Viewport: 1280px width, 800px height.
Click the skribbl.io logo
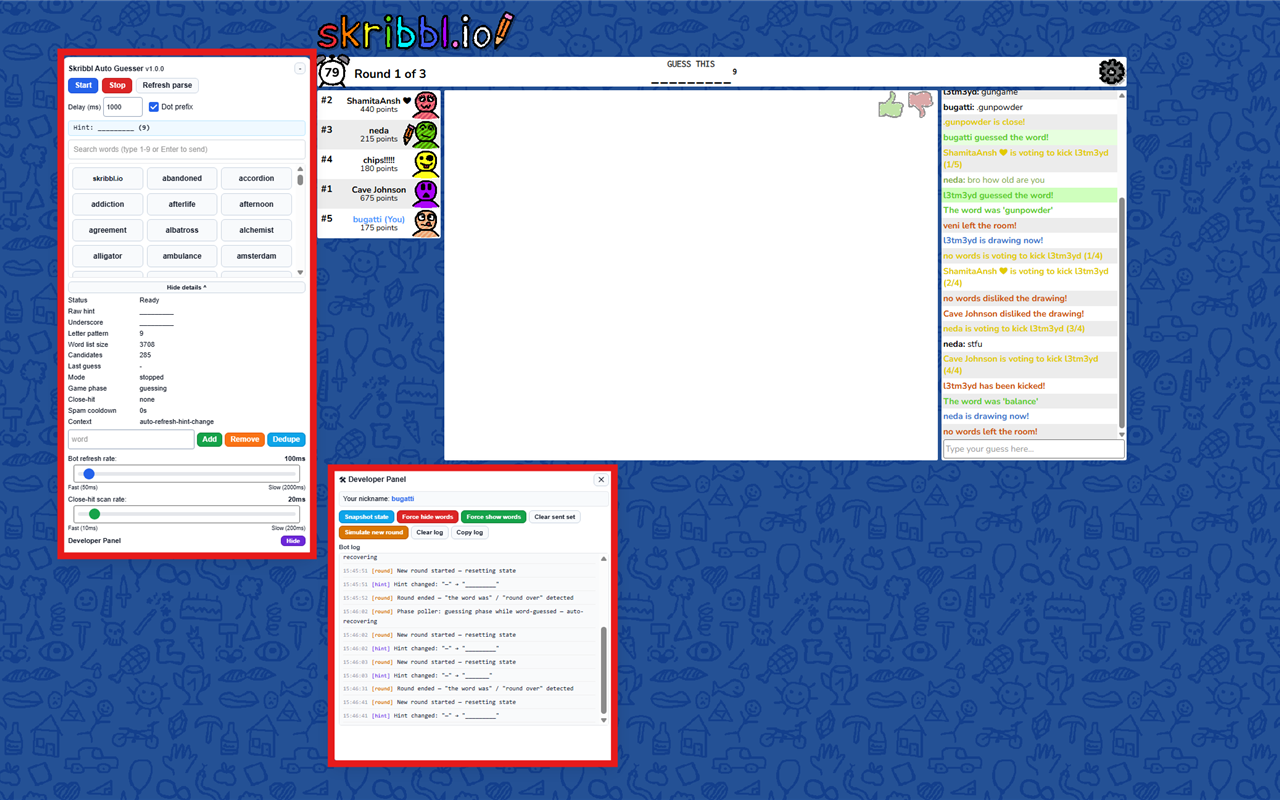415,32
